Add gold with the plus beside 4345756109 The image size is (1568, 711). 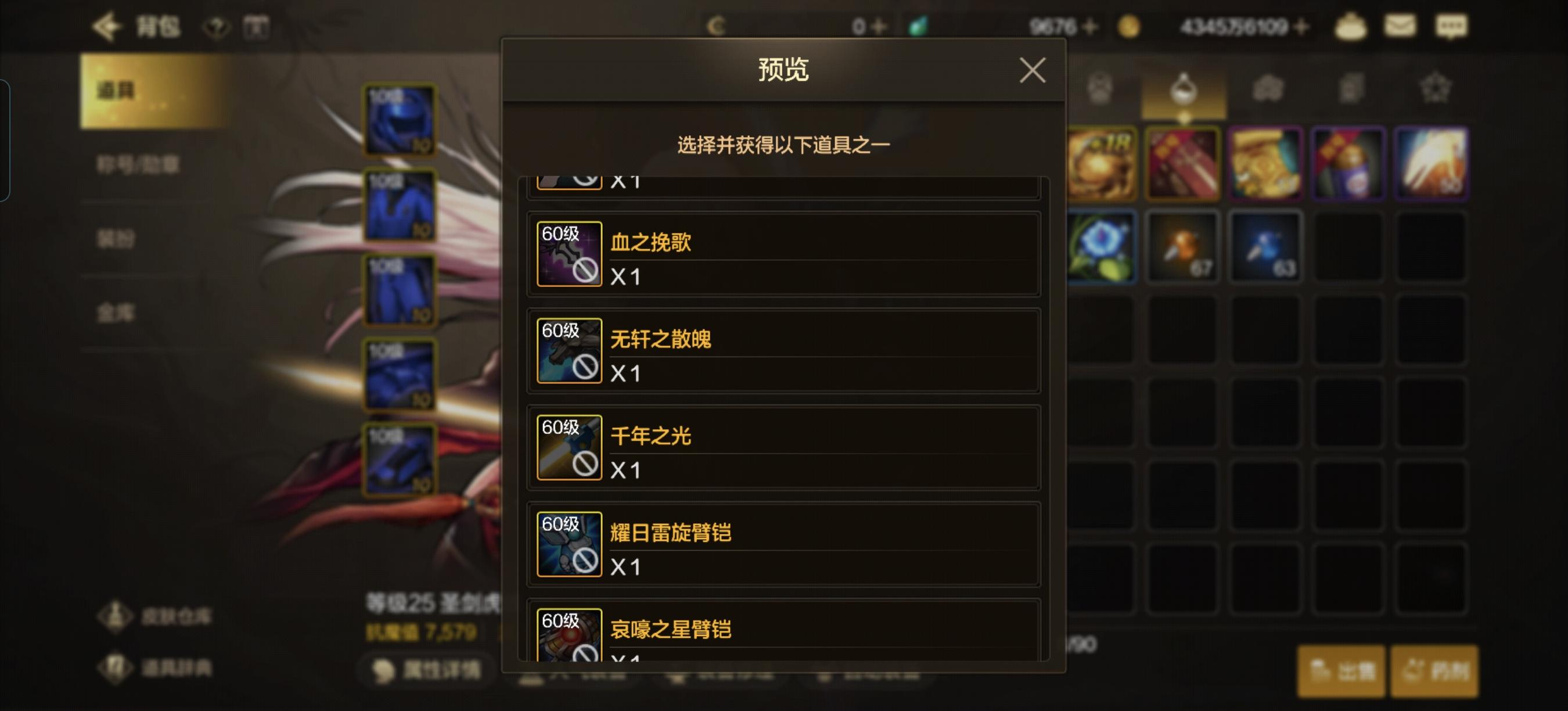[x=1302, y=27]
